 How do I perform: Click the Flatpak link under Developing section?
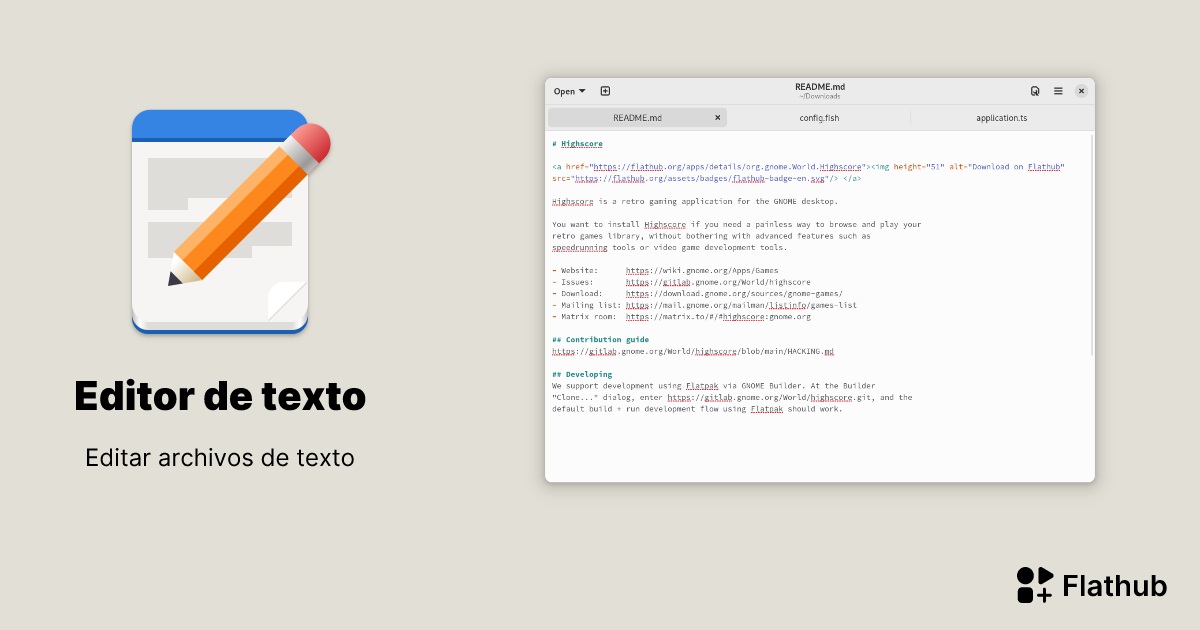(x=702, y=385)
